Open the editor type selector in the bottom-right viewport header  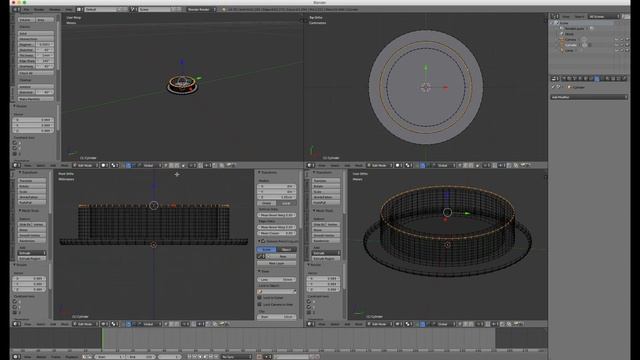pyautogui.click(x=311, y=324)
